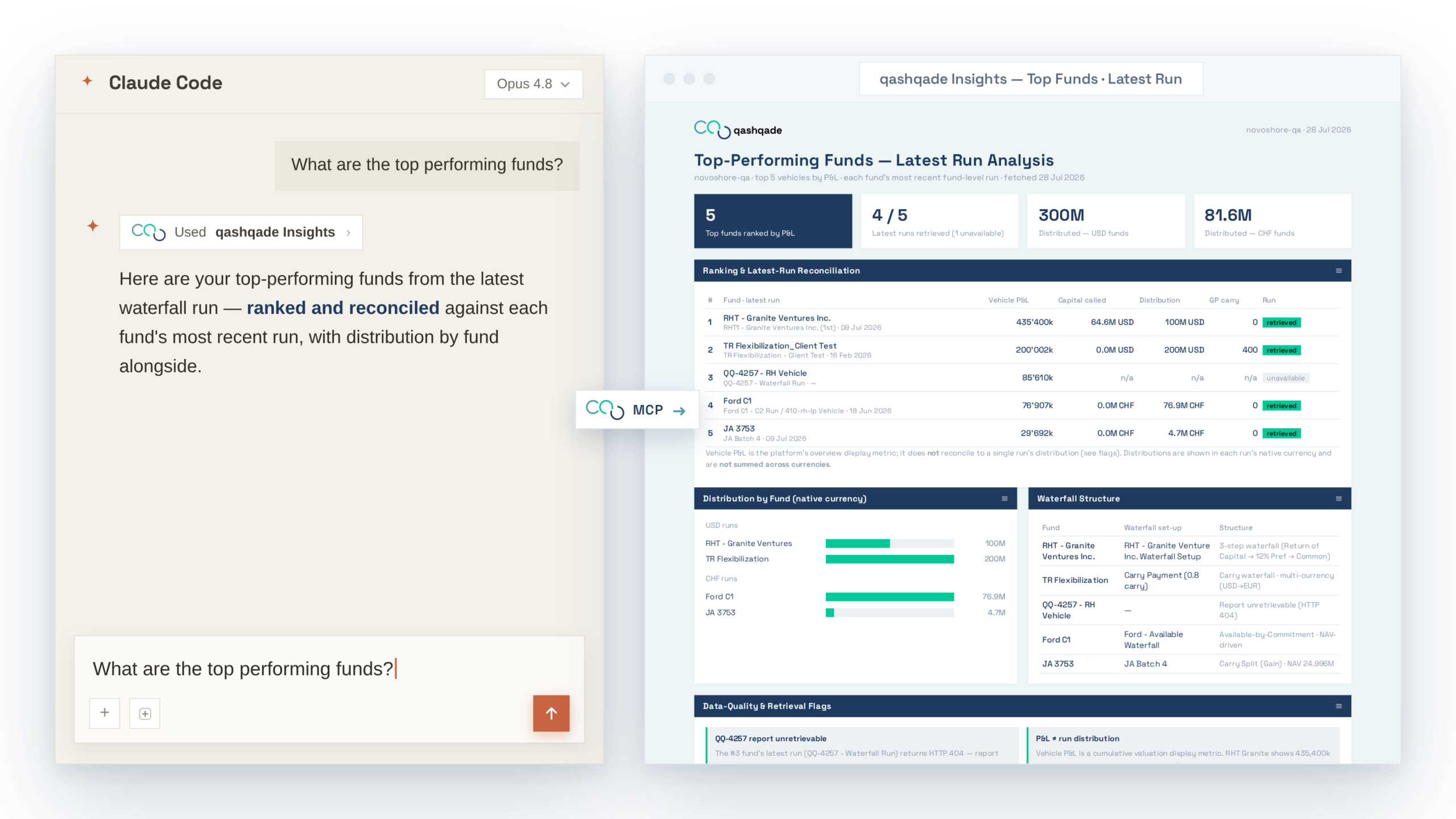Click the retrieved badge in the Ford C1 row
The height and width of the screenshot is (819, 1456).
click(x=1281, y=406)
